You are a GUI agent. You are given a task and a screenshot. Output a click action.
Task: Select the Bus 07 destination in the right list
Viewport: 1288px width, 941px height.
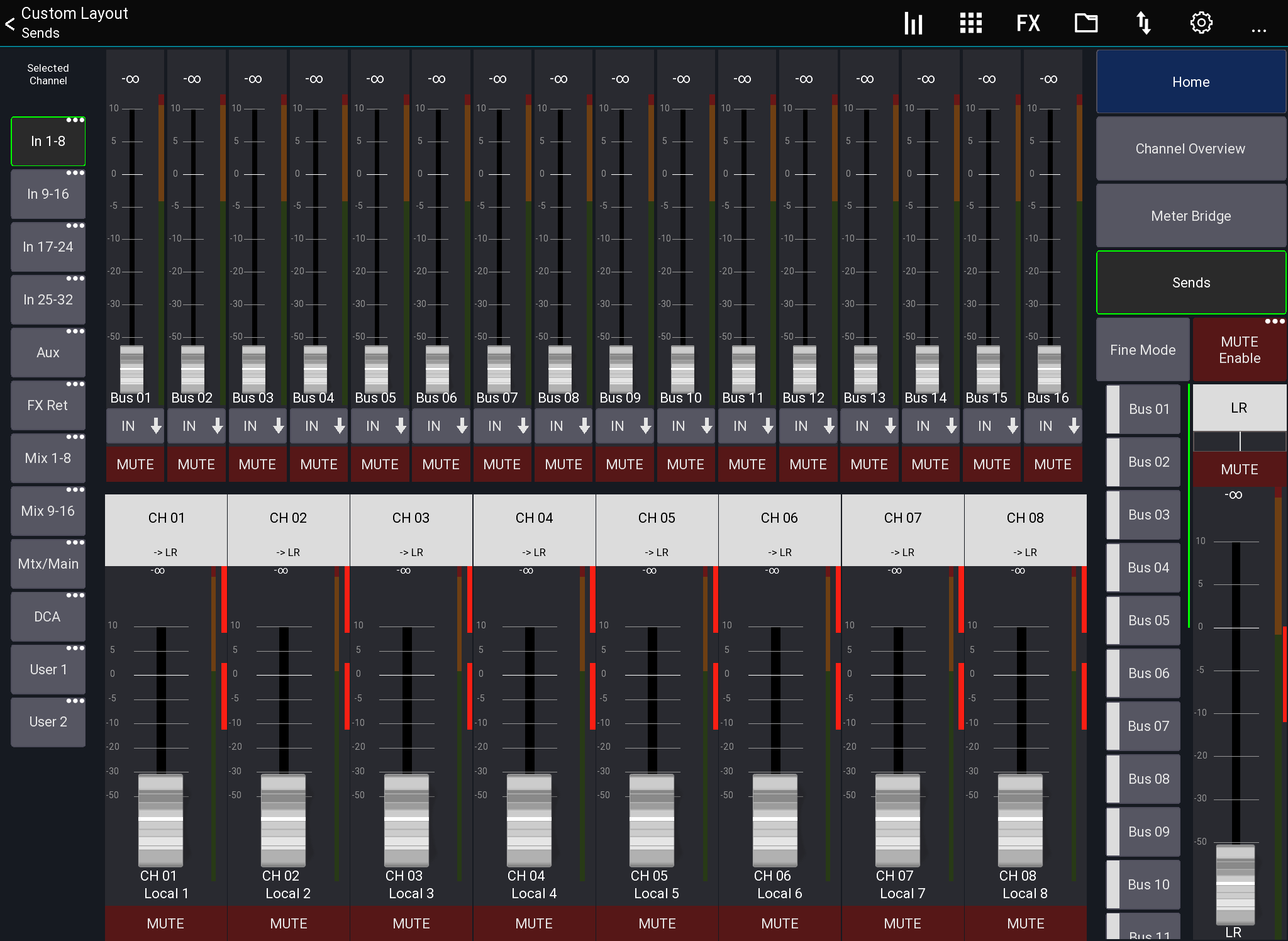(x=1143, y=726)
